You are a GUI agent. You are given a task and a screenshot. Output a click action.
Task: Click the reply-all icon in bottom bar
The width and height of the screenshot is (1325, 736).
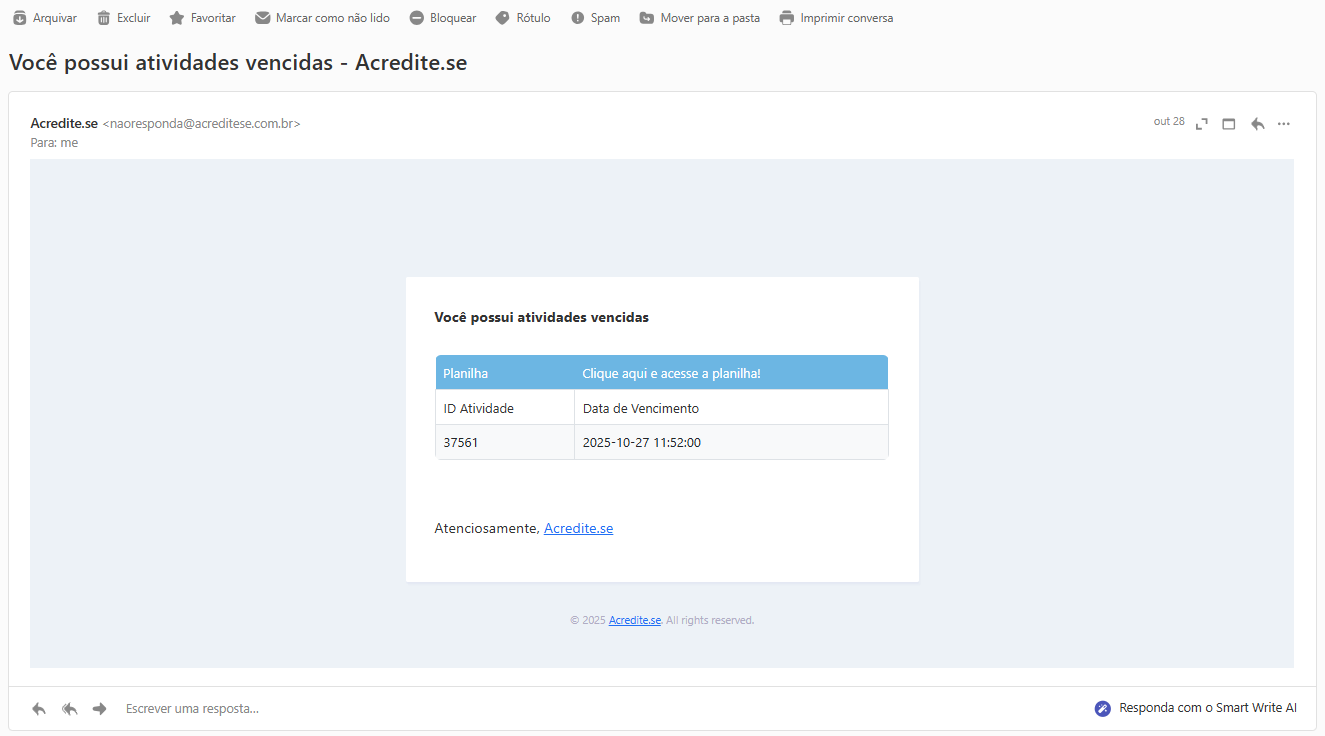[x=69, y=709]
